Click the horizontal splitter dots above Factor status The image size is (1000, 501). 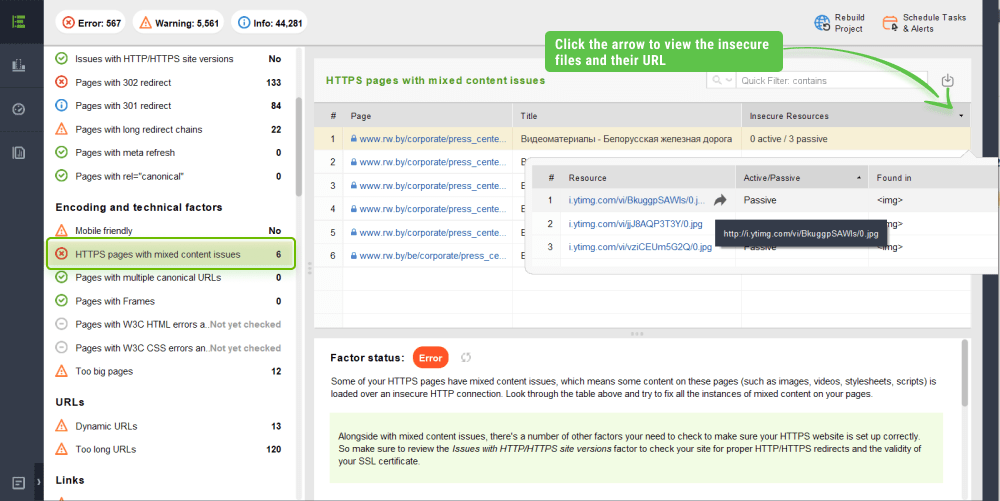(x=636, y=334)
